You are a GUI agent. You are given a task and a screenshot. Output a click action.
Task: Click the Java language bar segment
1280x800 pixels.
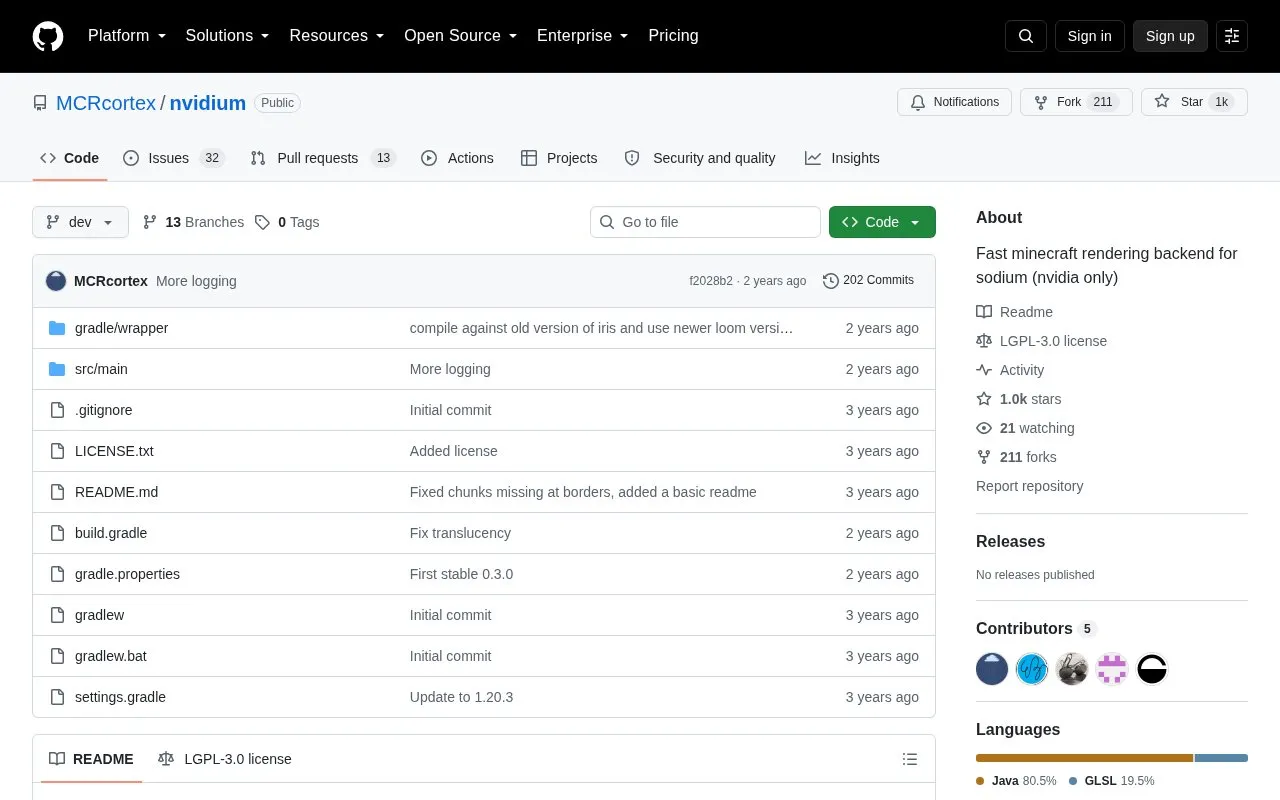1084,758
